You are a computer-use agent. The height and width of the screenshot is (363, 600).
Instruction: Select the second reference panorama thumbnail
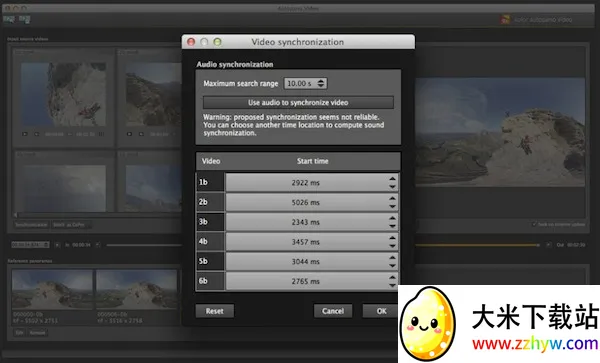(x=137, y=289)
